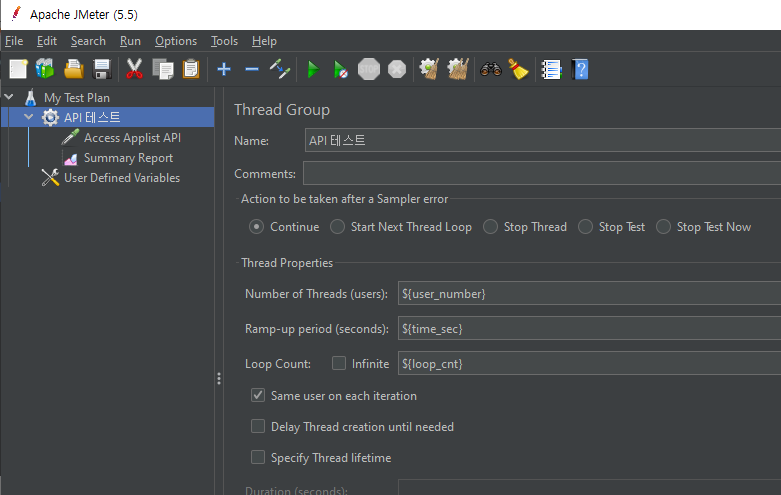This screenshot has width=781, height=495.
Task: Open Search with the binoculars icon
Action: pyautogui.click(x=491, y=69)
